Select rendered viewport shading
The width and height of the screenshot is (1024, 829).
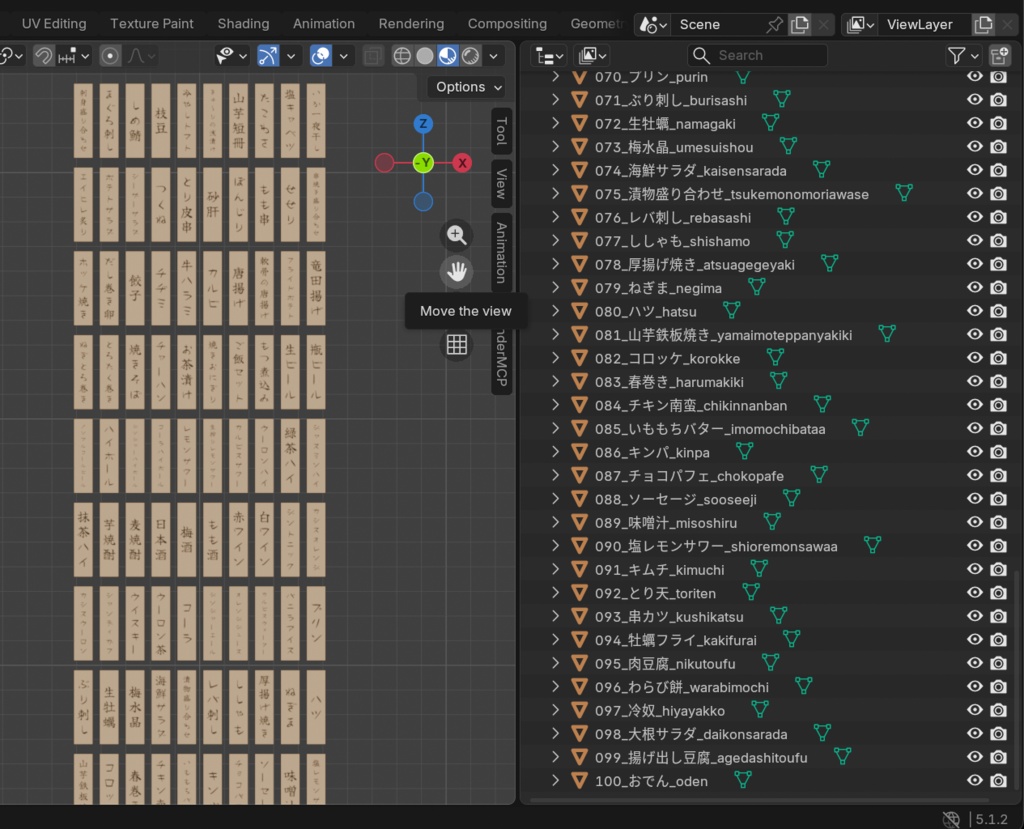click(x=470, y=56)
